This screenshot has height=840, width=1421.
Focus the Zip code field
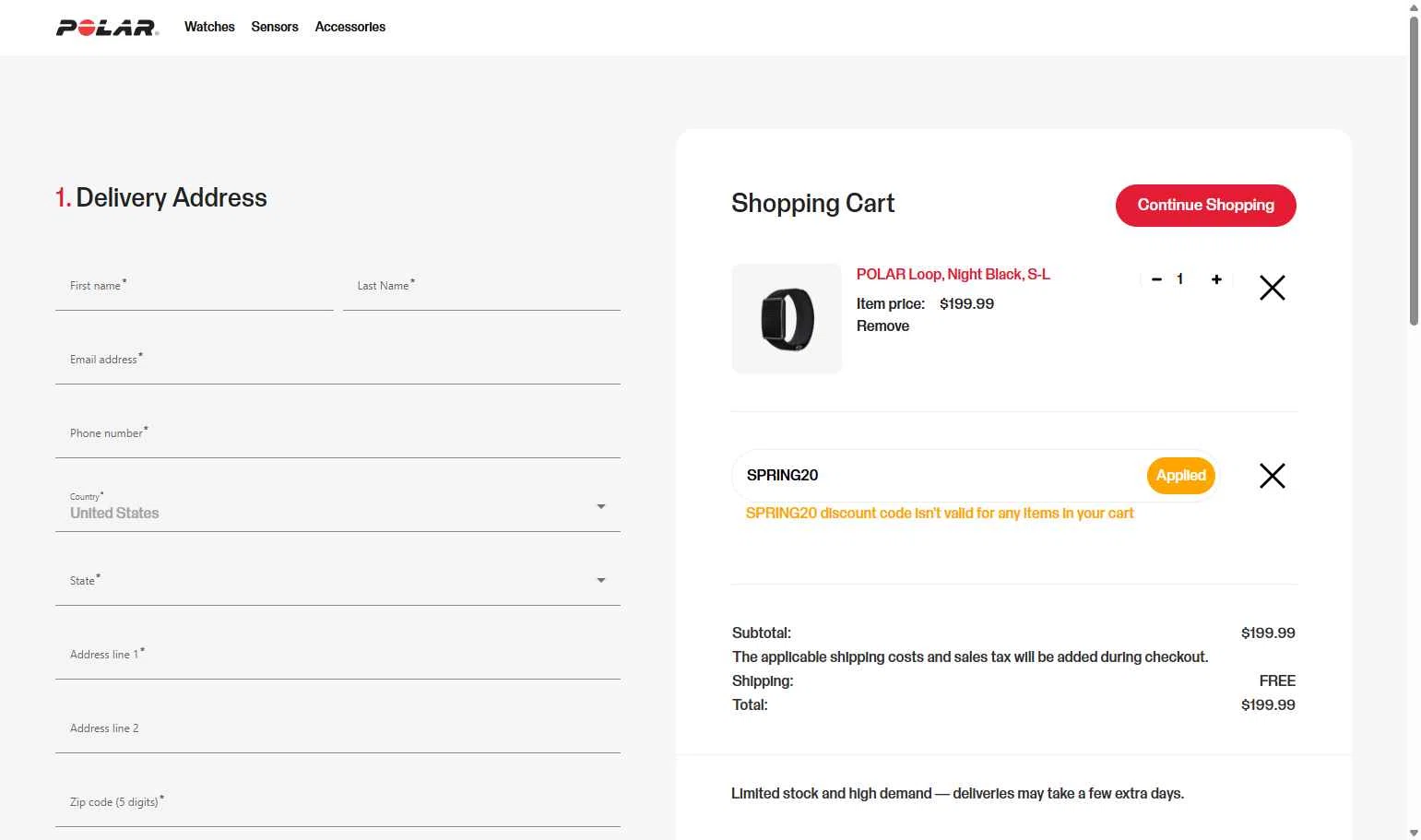click(x=337, y=802)
